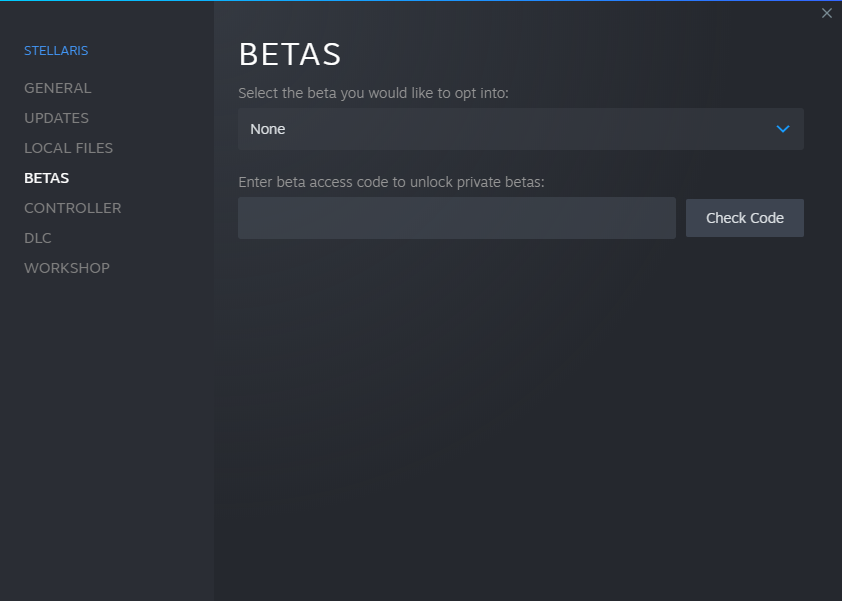Select the Betas sidebar tab
Image resolution: width=842 pixels, height=601 pixels.
pos(46,178)
